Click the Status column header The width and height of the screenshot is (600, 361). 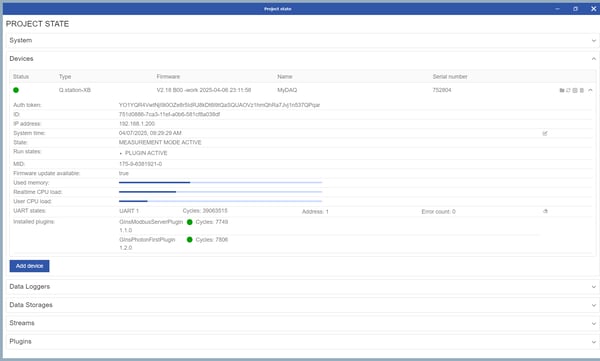21,77
